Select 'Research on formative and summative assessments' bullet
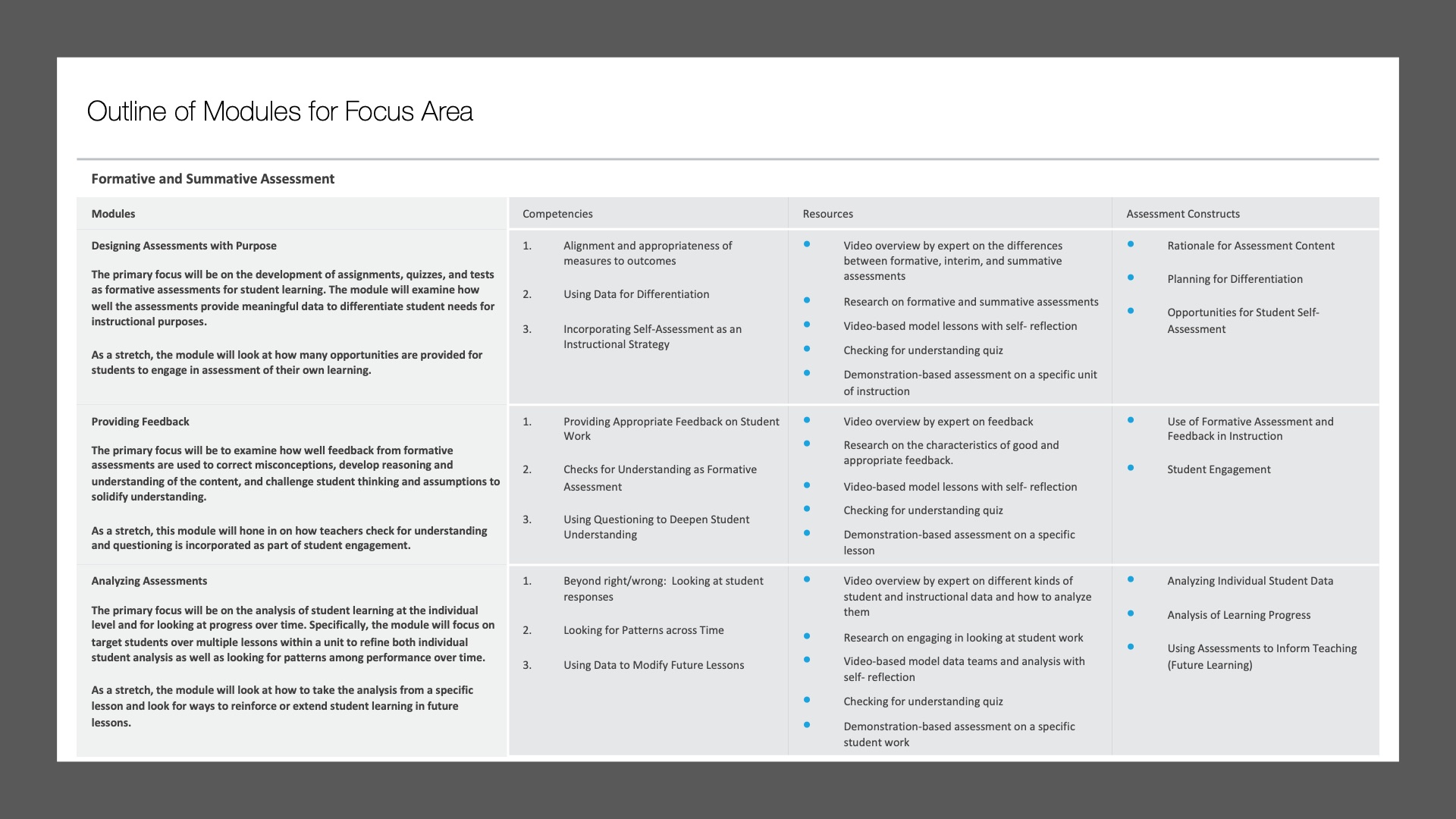This screenshot has height=819, width=1456. pyautogui.click(x=971, y=302)
